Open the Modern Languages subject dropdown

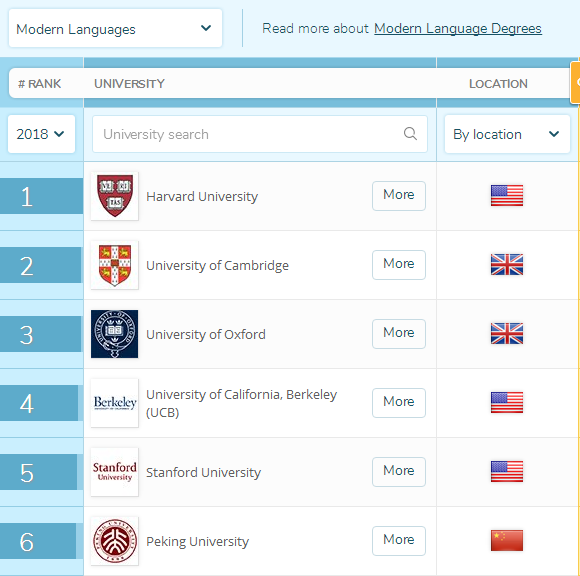(115, 28)
